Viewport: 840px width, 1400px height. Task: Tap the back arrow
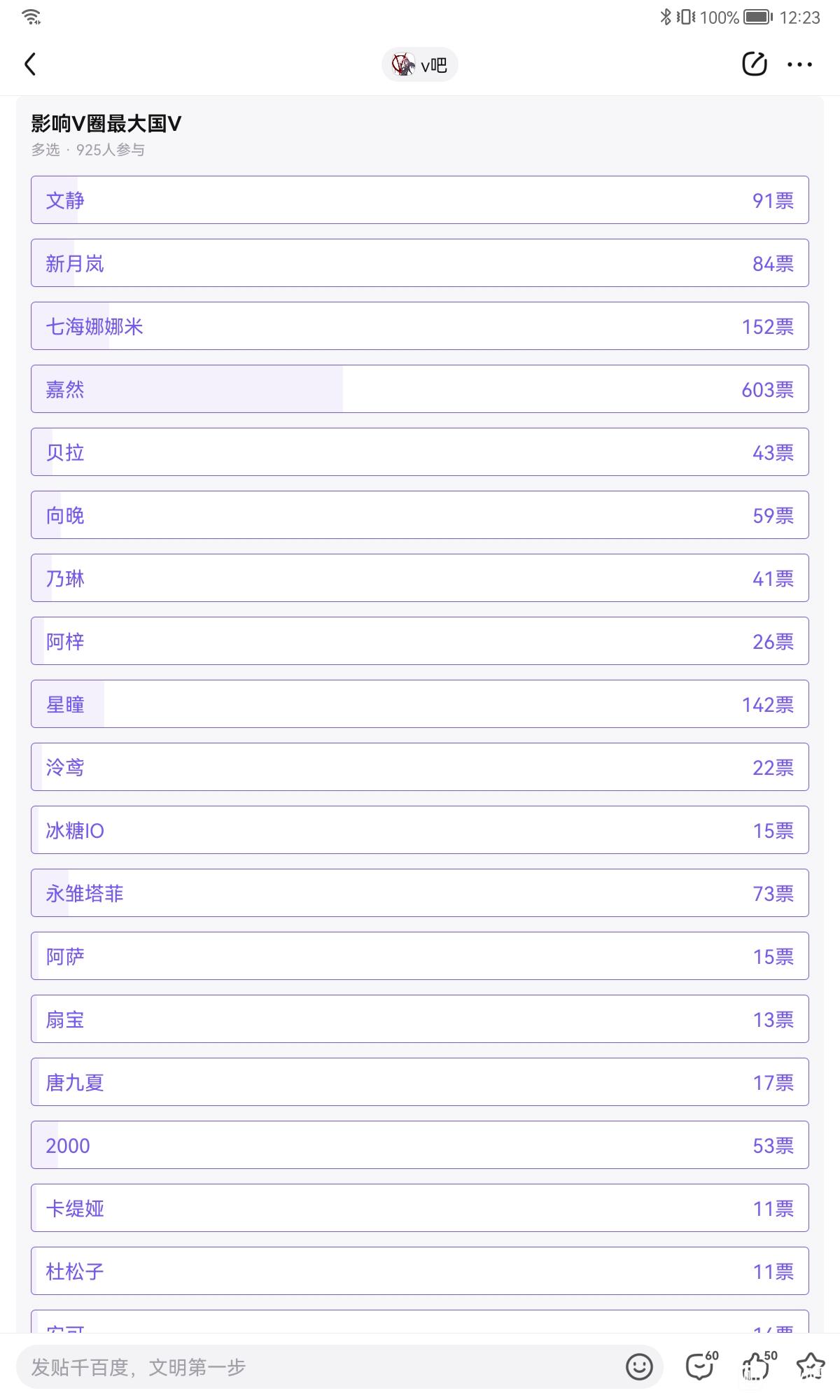(30, 64)
